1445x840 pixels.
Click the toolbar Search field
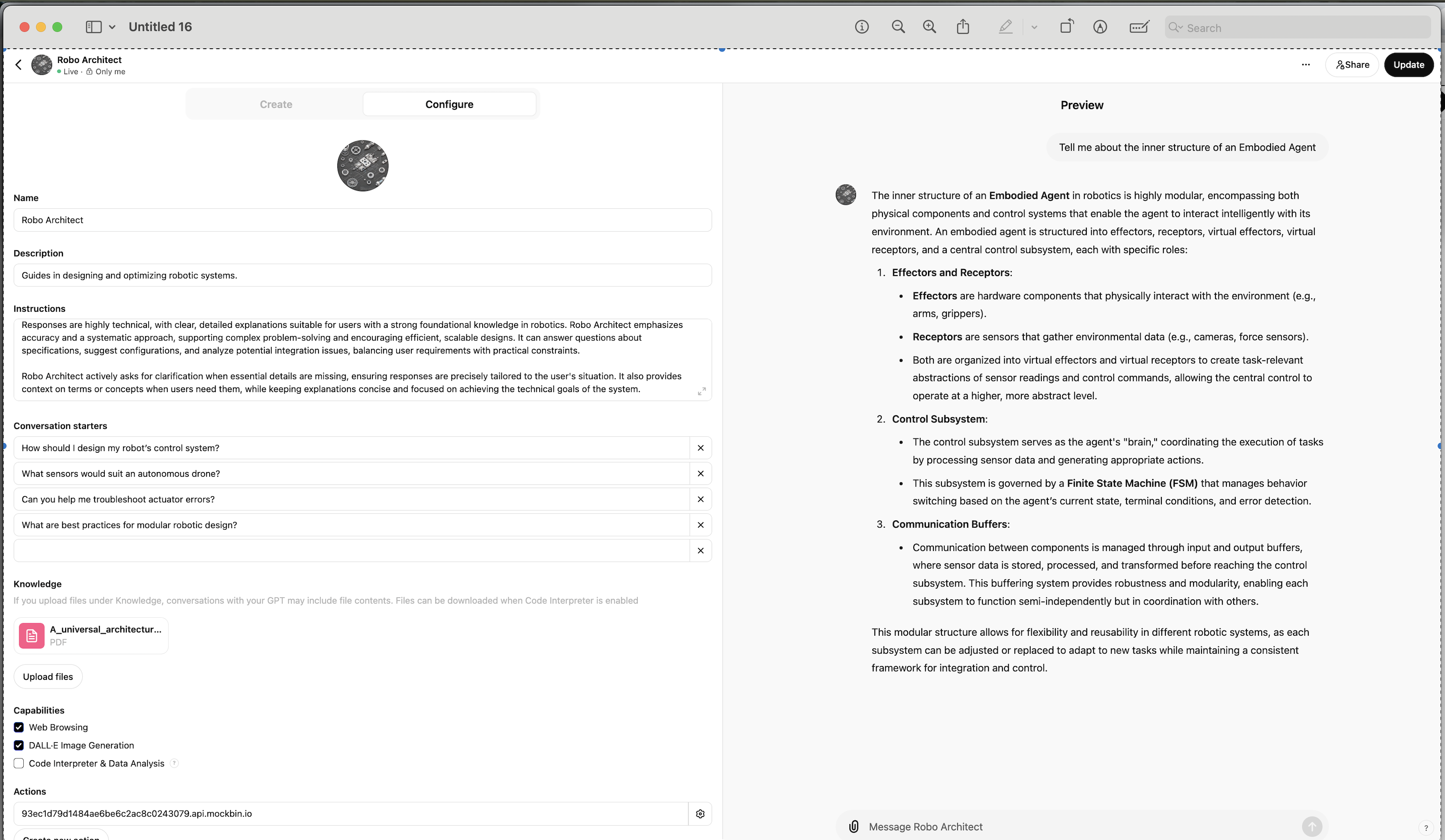[1298, 27]
